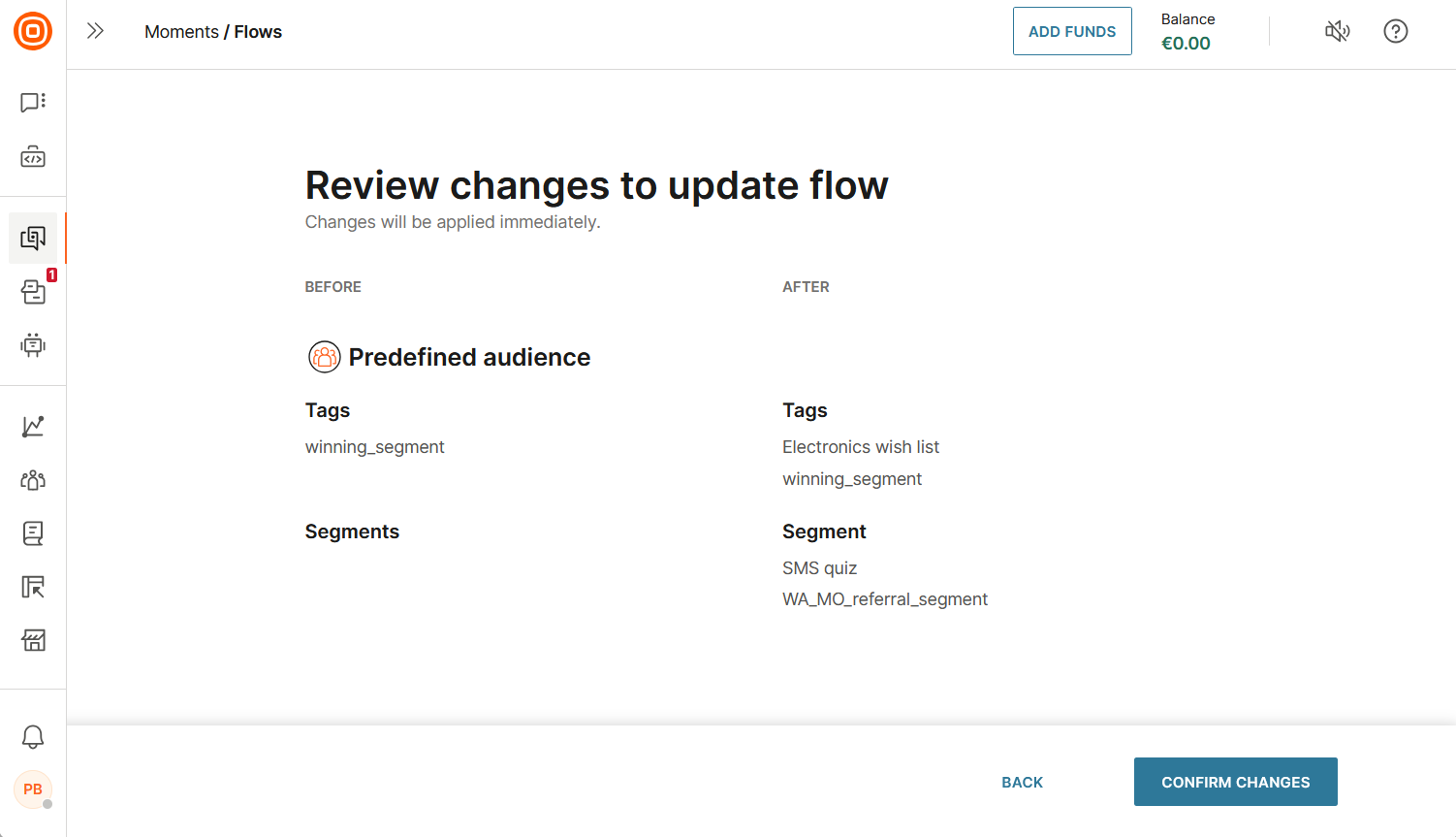Click the ADD FUNDS button
This screenshot has width=1456, height=837.
coord(1072,31)
